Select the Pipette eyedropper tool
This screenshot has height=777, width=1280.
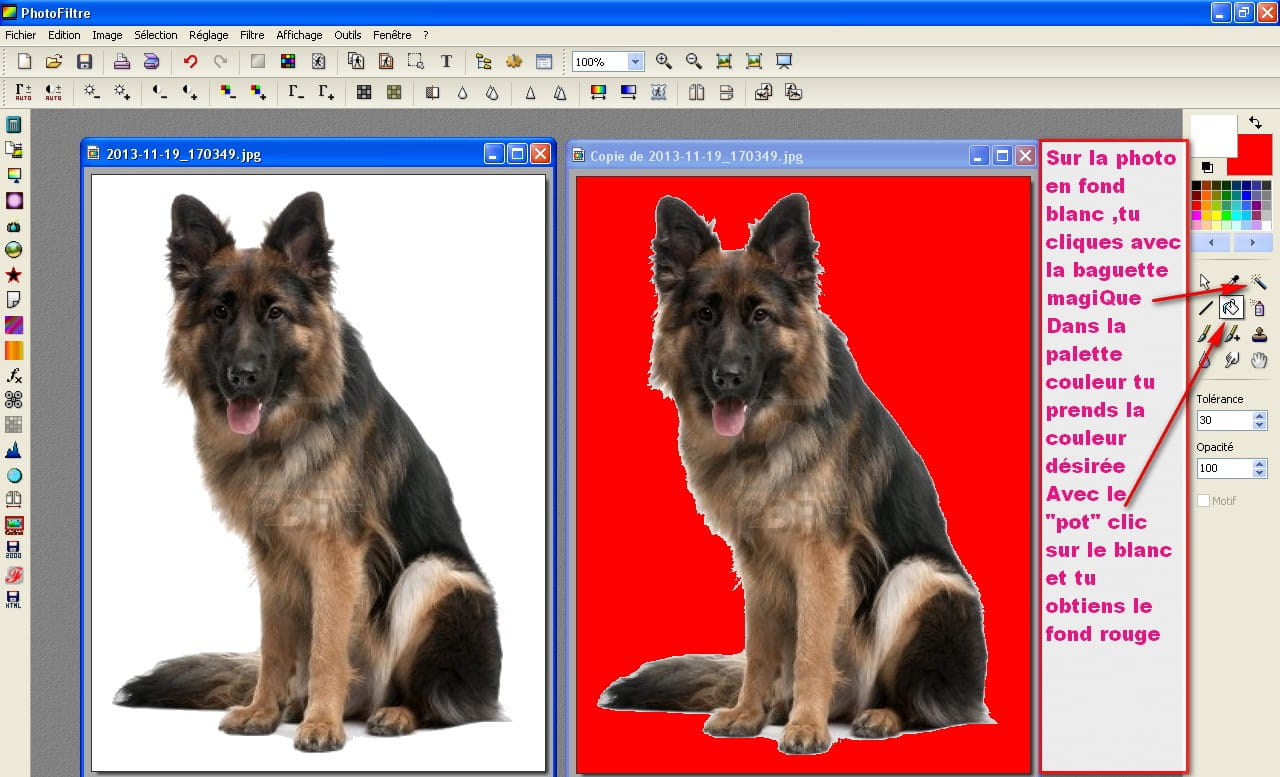[x=1232, y=282]
